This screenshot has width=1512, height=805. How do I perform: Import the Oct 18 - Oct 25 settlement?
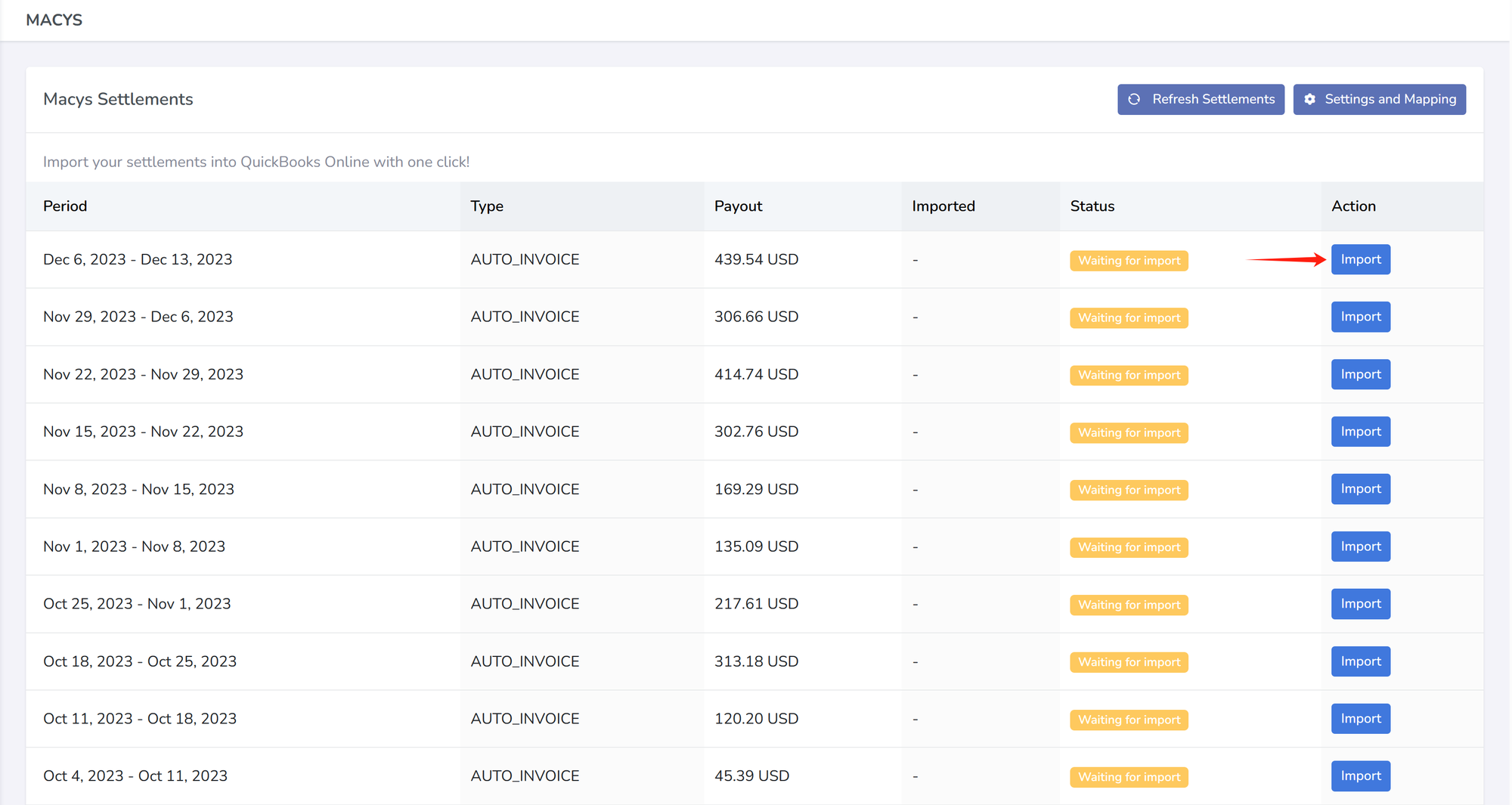tap(1360, 661)
